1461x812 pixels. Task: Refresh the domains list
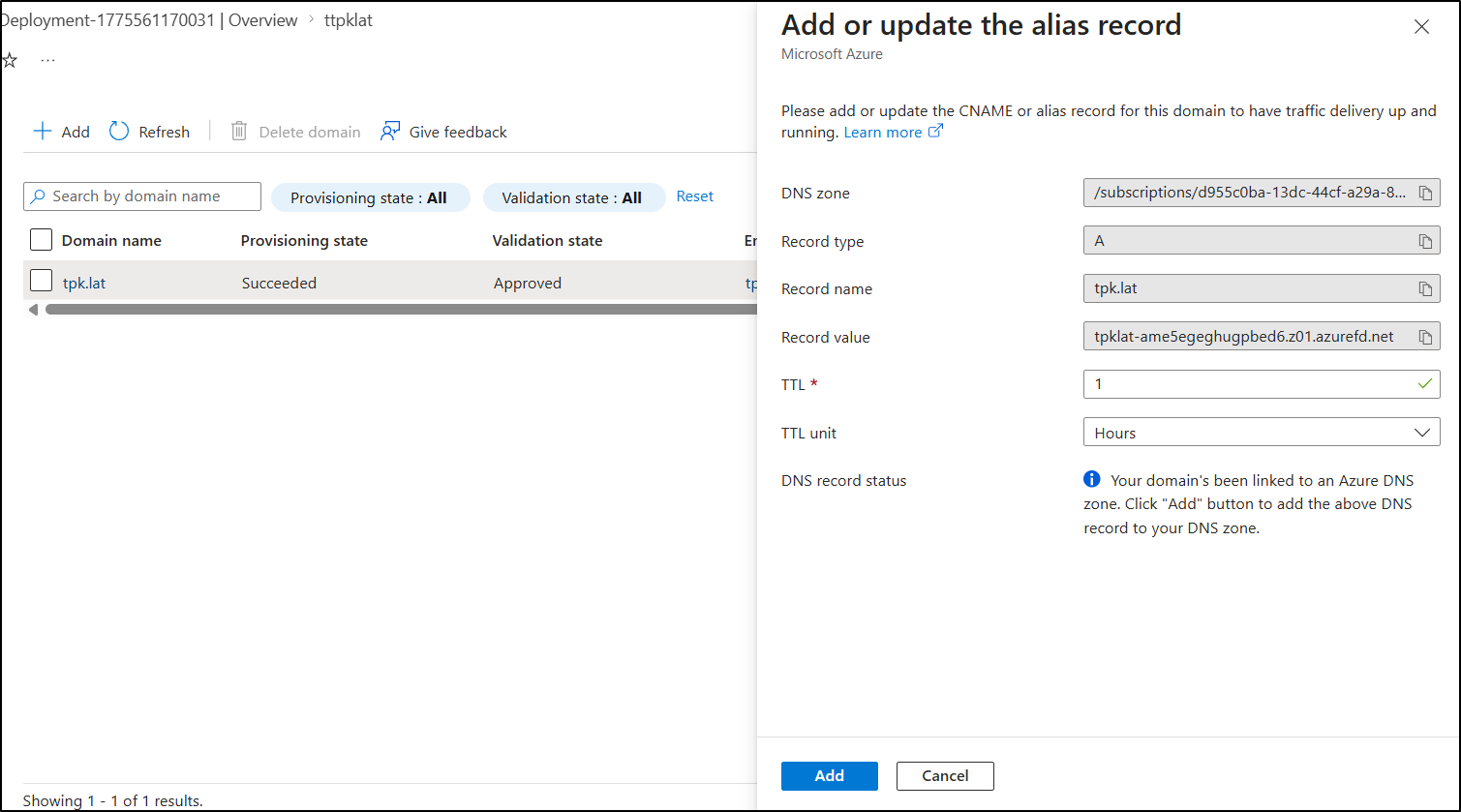pos(150,132)
